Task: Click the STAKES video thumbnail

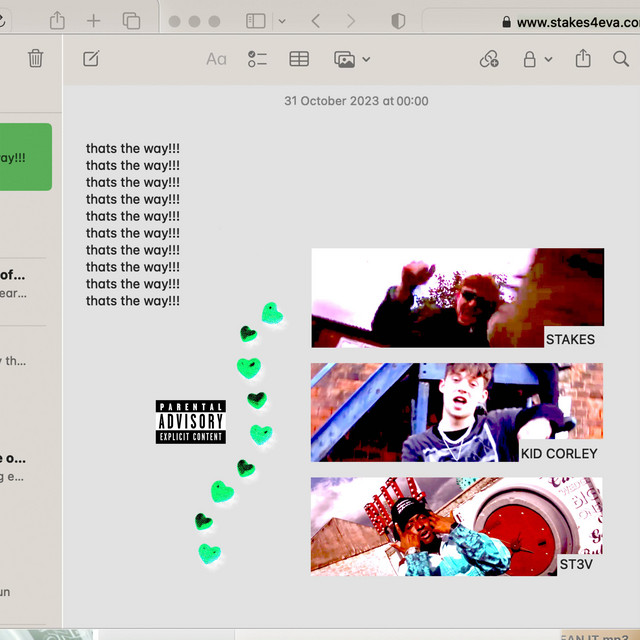Action: (457, 297)
